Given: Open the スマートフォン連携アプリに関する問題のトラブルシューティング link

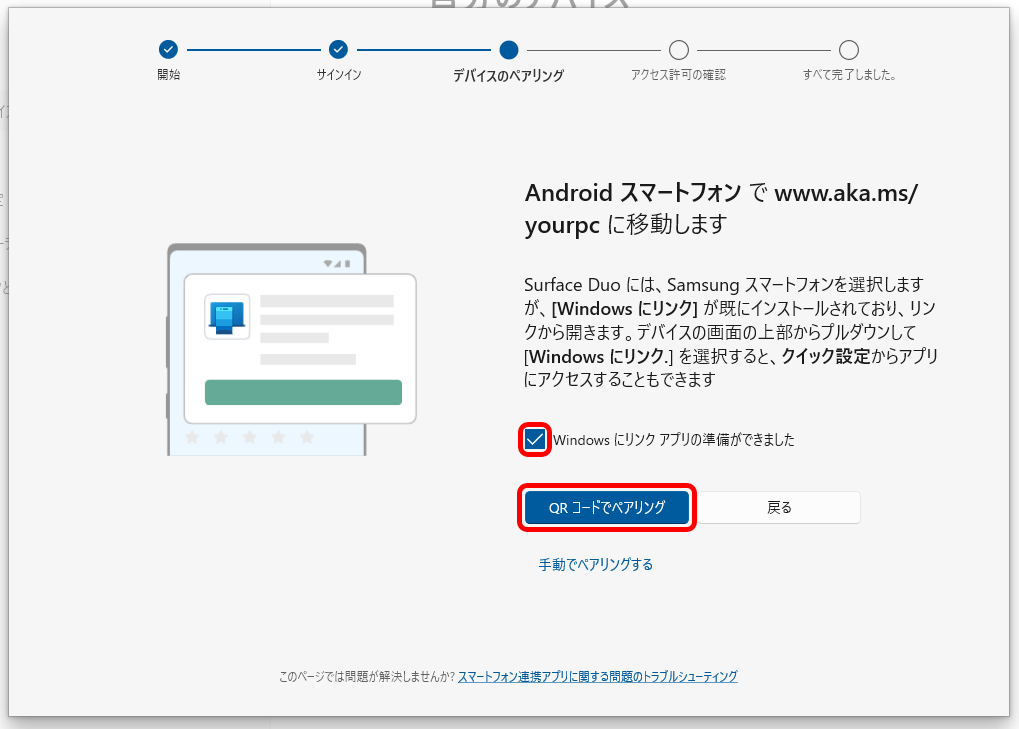Looking at the screenshot, I should (598, 676).
